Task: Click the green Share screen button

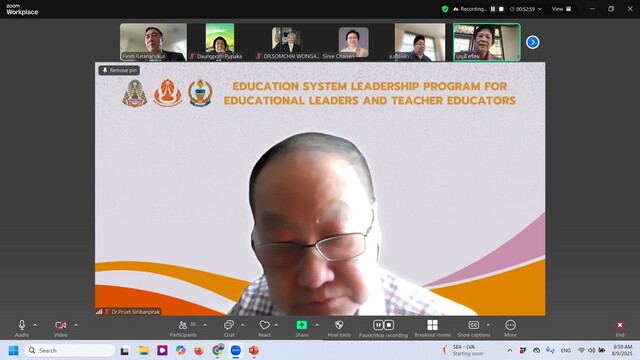Action: pos(302,329)
